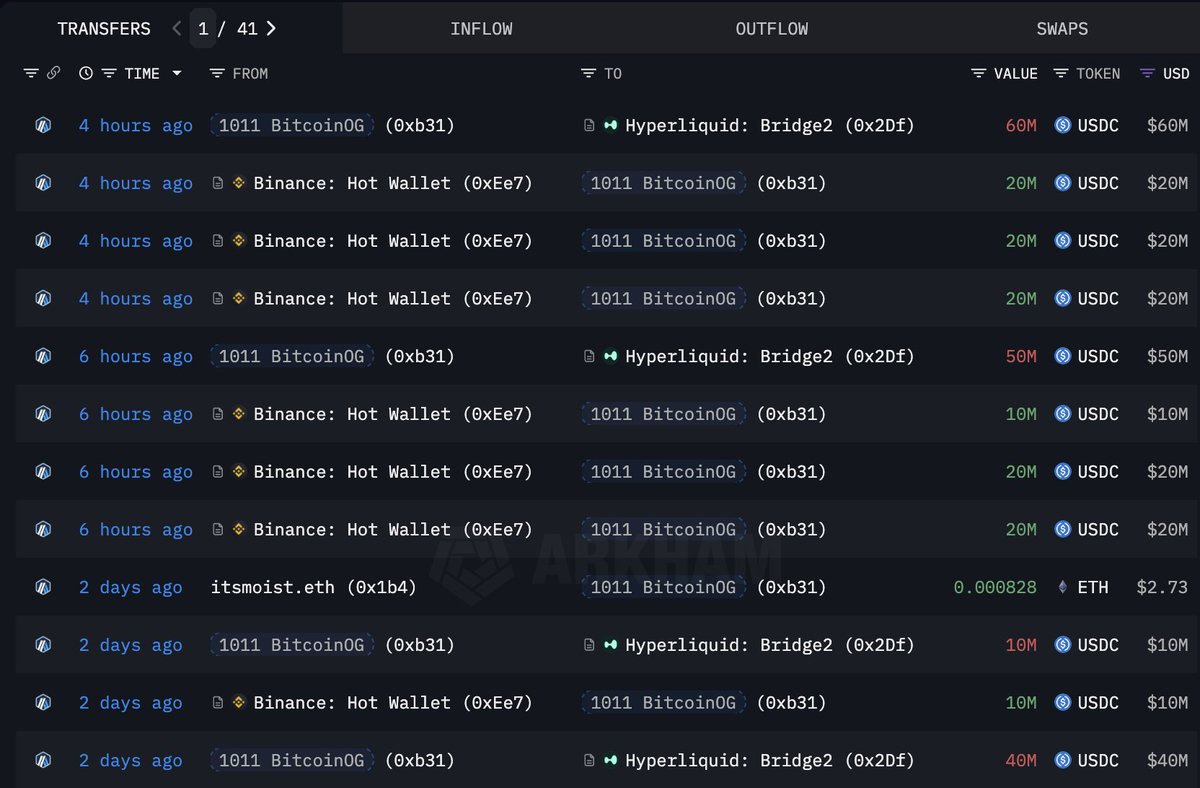Click the Arbitrum chain icon in first row
1200x788 pixels.
pyautogui.click(x=43, y=125)
